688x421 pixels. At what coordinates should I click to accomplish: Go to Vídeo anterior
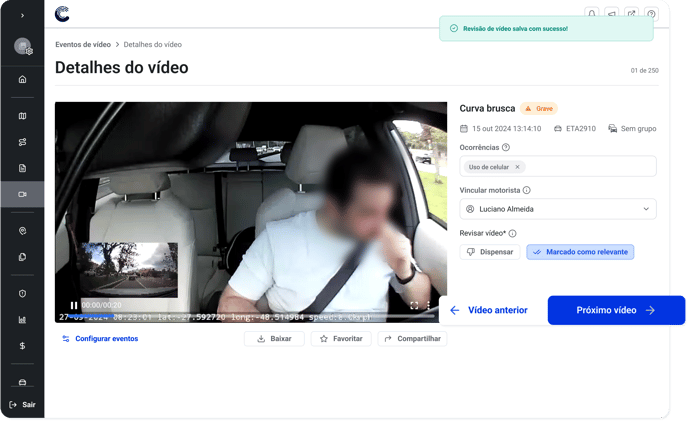tap(489, 310)
